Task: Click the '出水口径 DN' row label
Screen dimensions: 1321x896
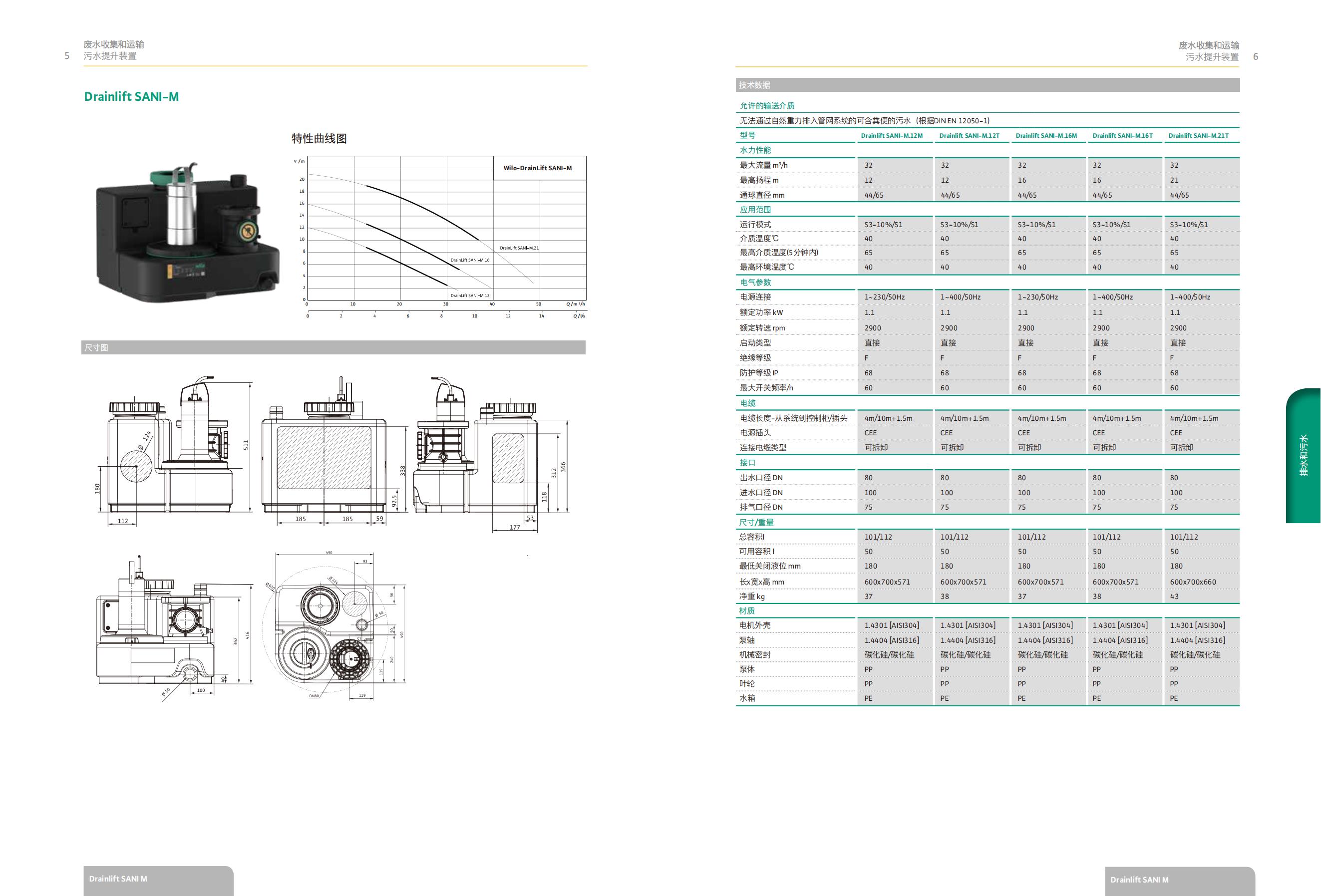Action: tap(761, 478)
